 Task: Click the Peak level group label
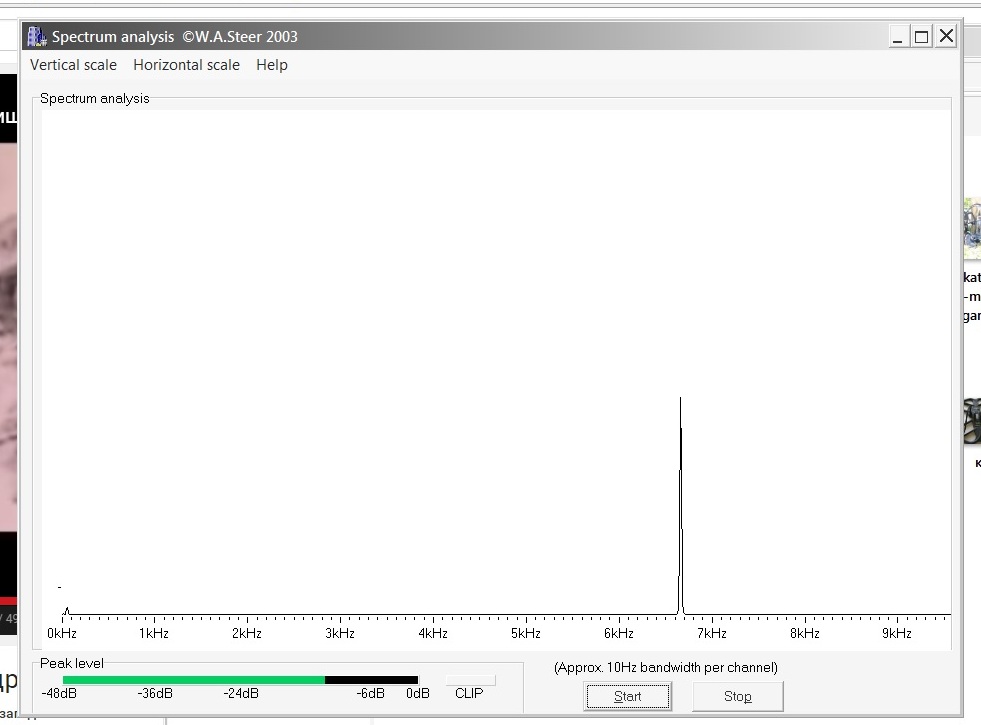[71, 663]
